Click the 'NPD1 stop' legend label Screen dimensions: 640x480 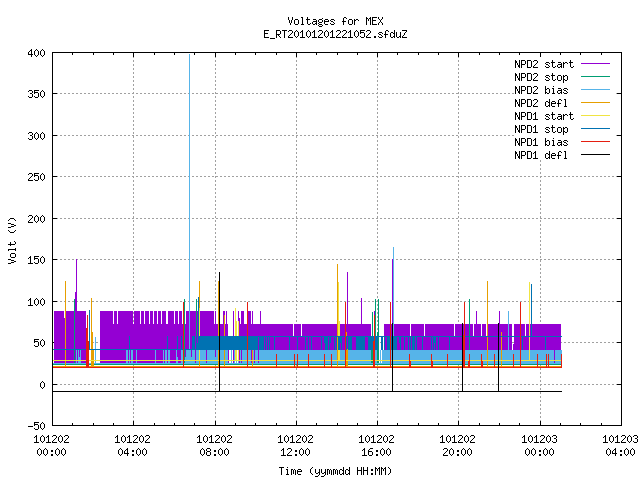tap(541, 129)
